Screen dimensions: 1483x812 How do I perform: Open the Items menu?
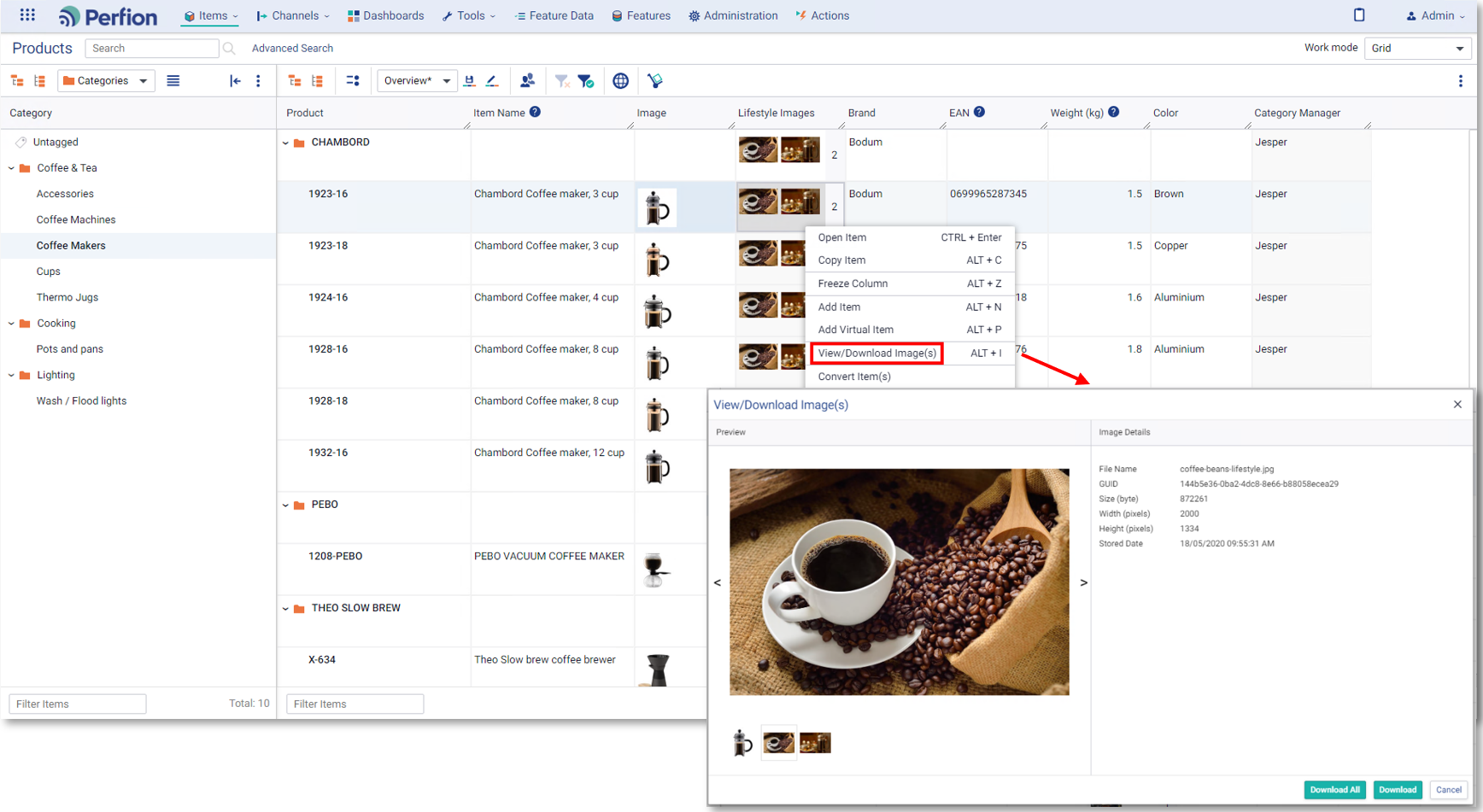[x=211, y=16]
